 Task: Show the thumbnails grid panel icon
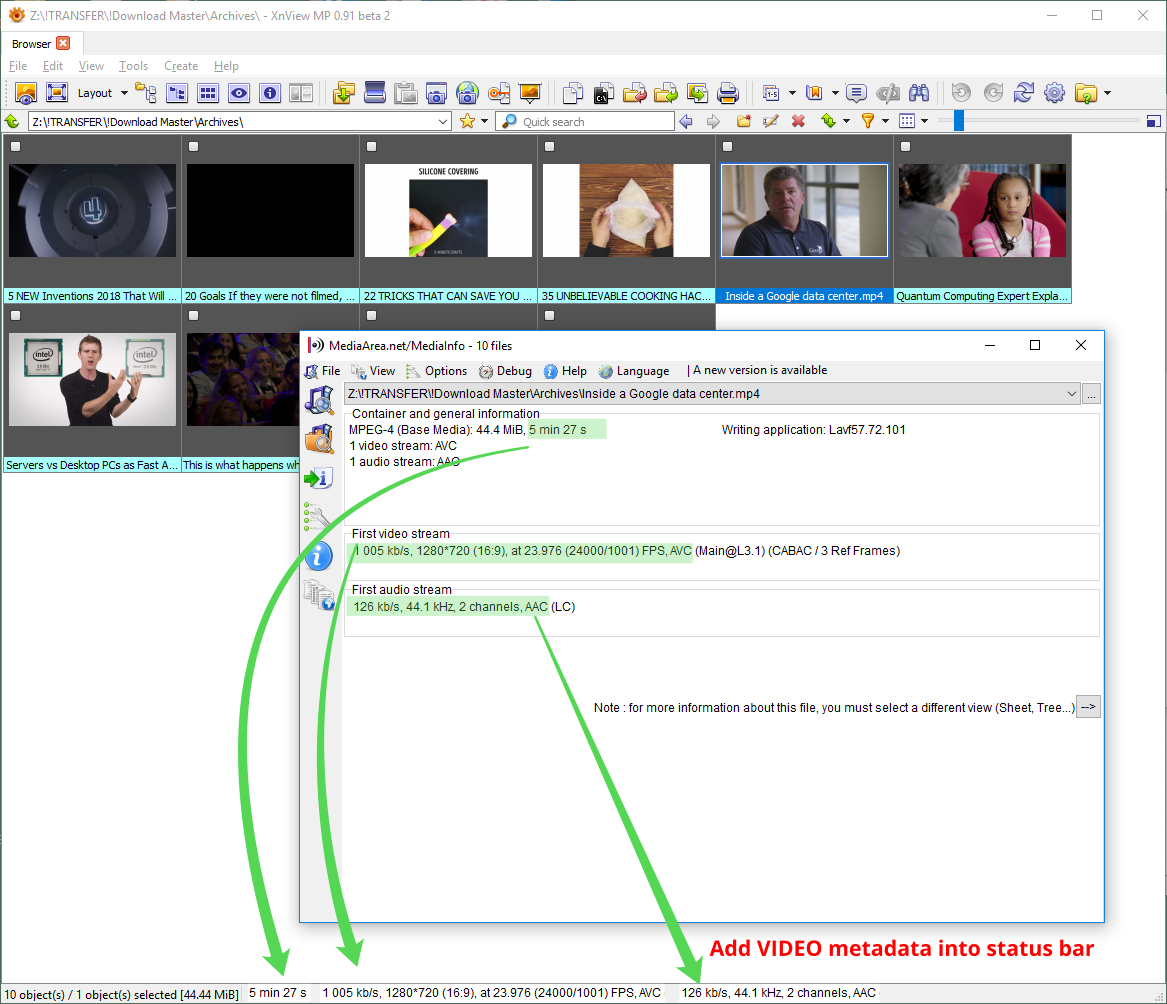pos(208,93)
